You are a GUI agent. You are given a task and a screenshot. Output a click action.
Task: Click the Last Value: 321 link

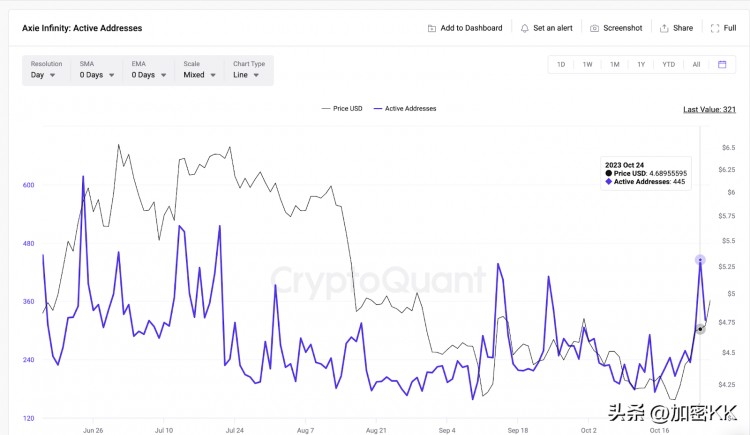pyautogui.click(x=709, y=110)
